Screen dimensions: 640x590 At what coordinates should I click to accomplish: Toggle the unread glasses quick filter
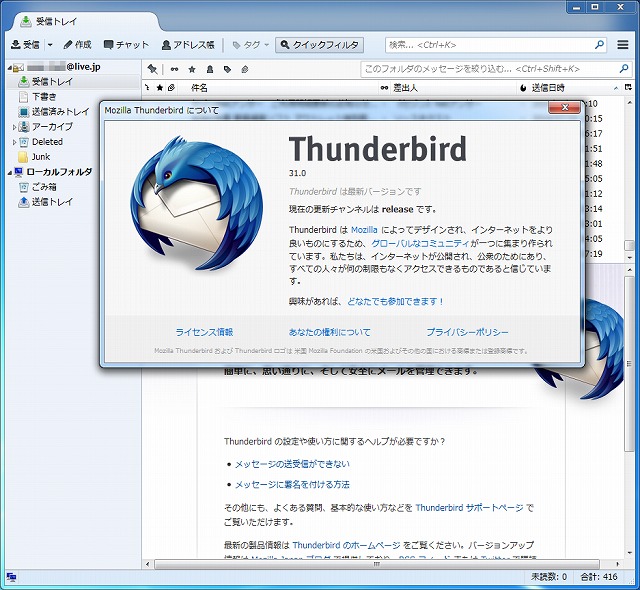(174, 69)
